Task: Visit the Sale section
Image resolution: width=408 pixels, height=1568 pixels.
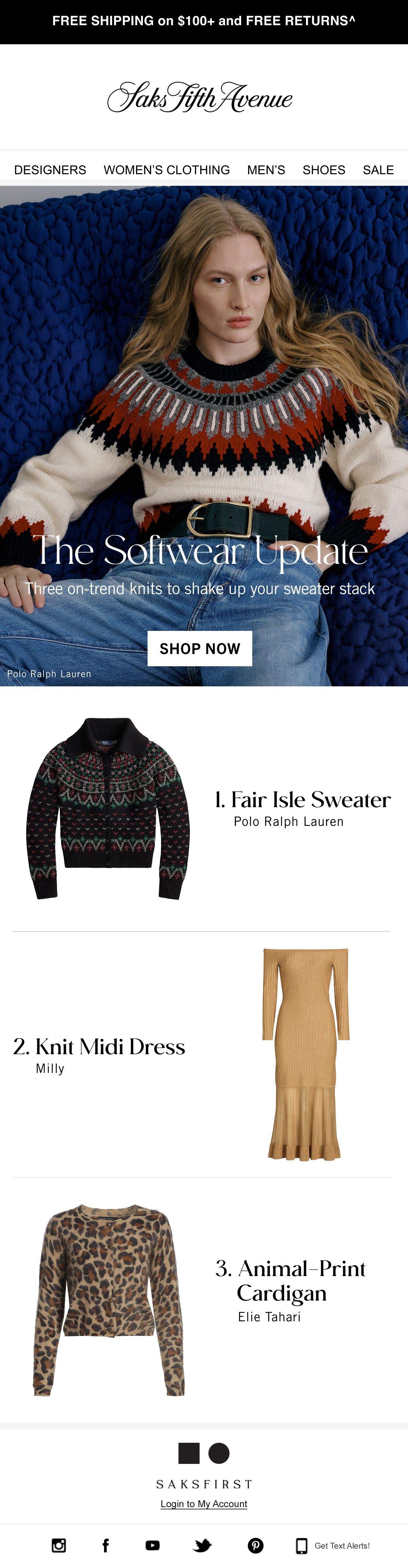Action: pos(378,170)
